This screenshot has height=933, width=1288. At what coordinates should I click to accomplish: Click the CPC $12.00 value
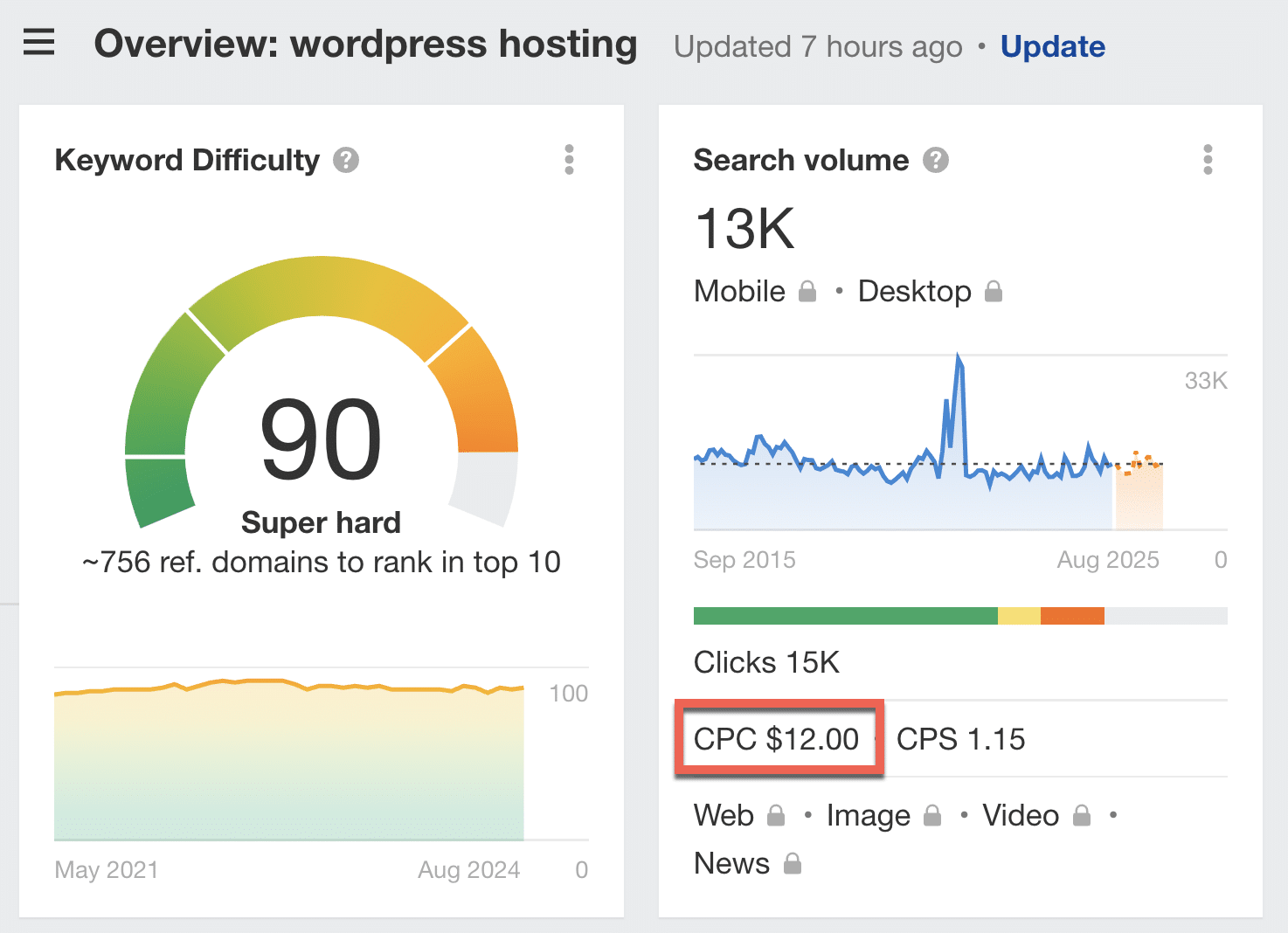[x=776, y=739]
